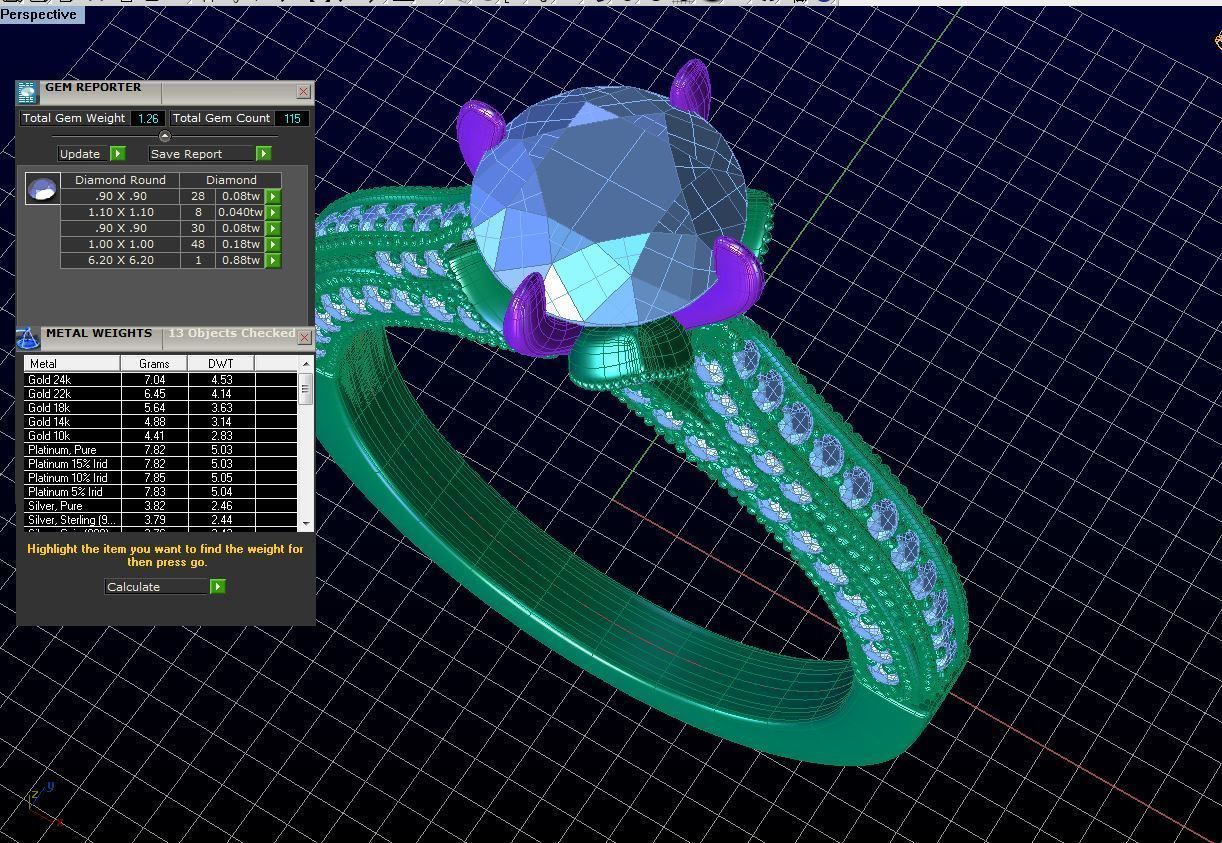Screen dimensions: 1222x843
Task: Click the 1.00 X 1.00 size cell
Action: (120, 244)
